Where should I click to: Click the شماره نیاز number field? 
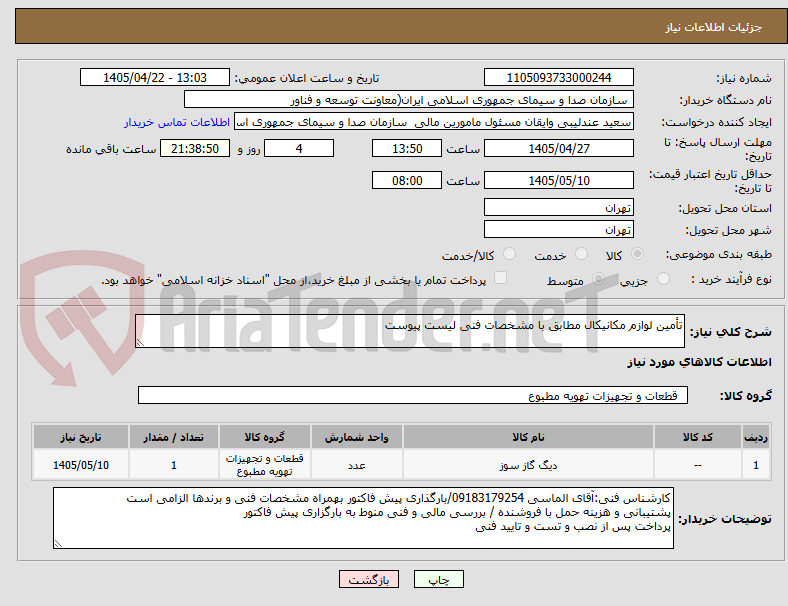click(x=558, y=77)
